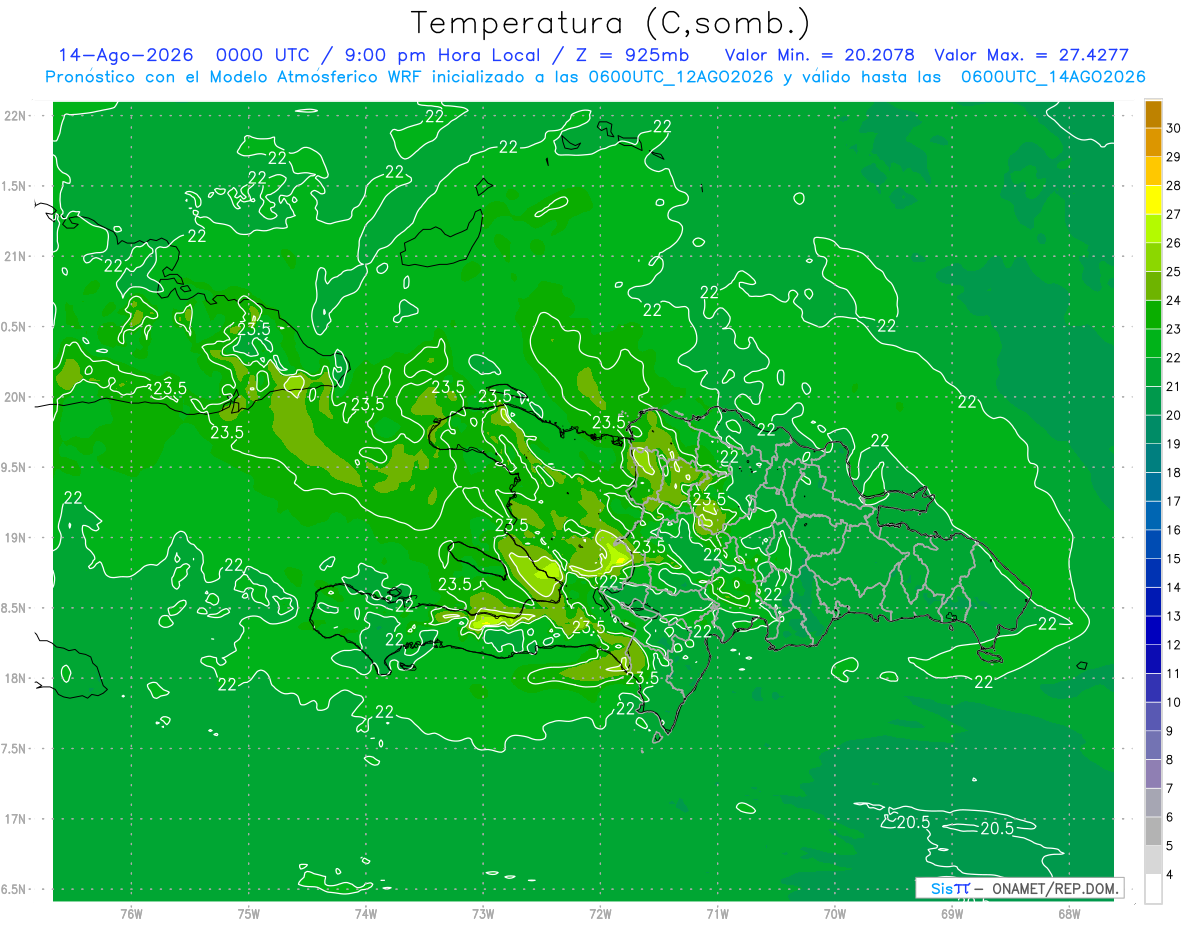Image resolution: width=1200 pixels, height=927 pixels.
Task: Click the '21N' latitude axis label
Action: coord(16,257)
